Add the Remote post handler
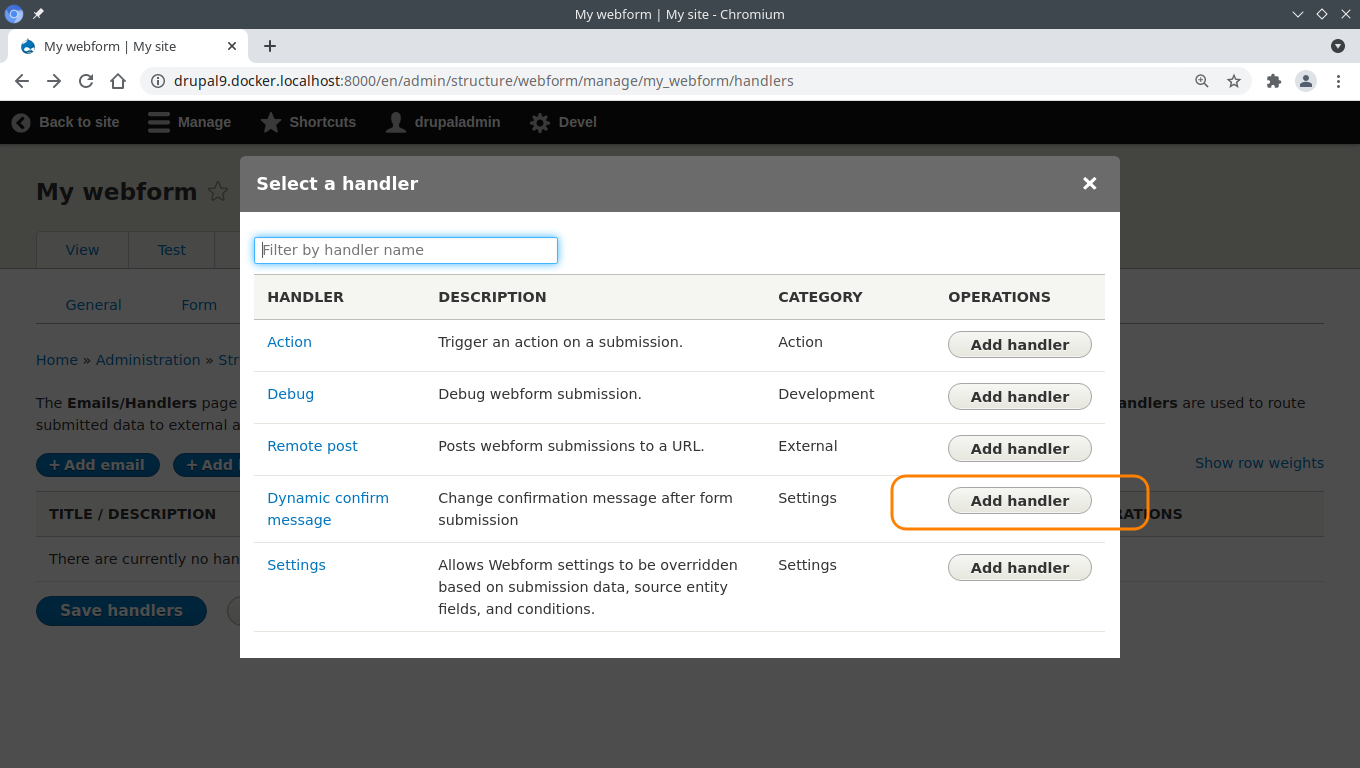The height and width of the screenshot is (768, 1360). (1019, 449)
